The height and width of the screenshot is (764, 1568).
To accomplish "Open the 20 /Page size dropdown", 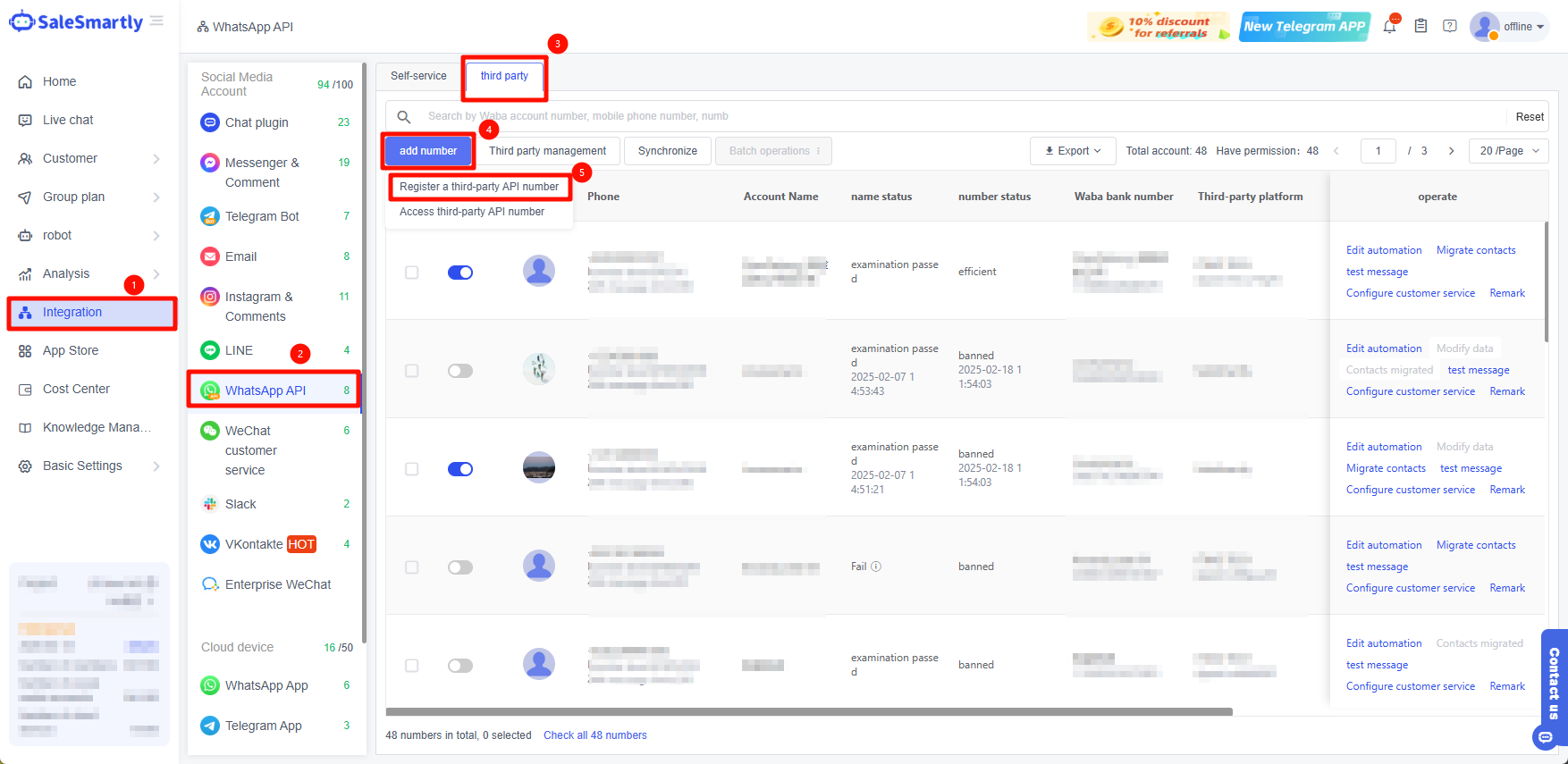I will tap(1508, 151).
